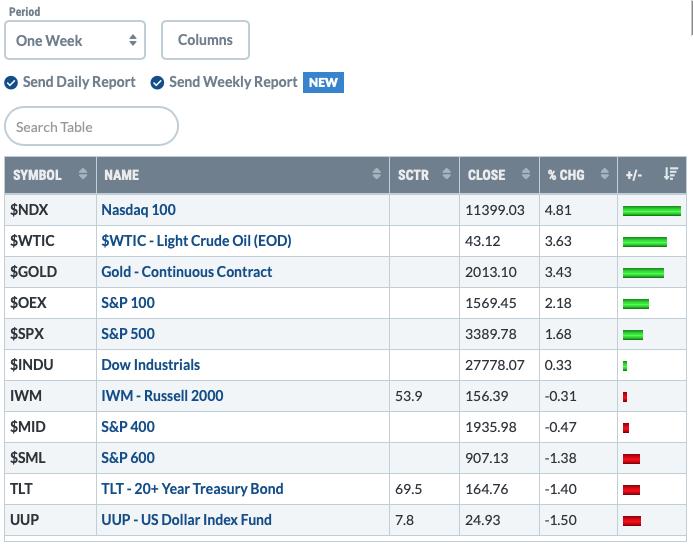This screenshot has width=693, height=547.
Task: Open $WTIC - Light Crude Oil (EOD) link
Action: pos(196,241)
